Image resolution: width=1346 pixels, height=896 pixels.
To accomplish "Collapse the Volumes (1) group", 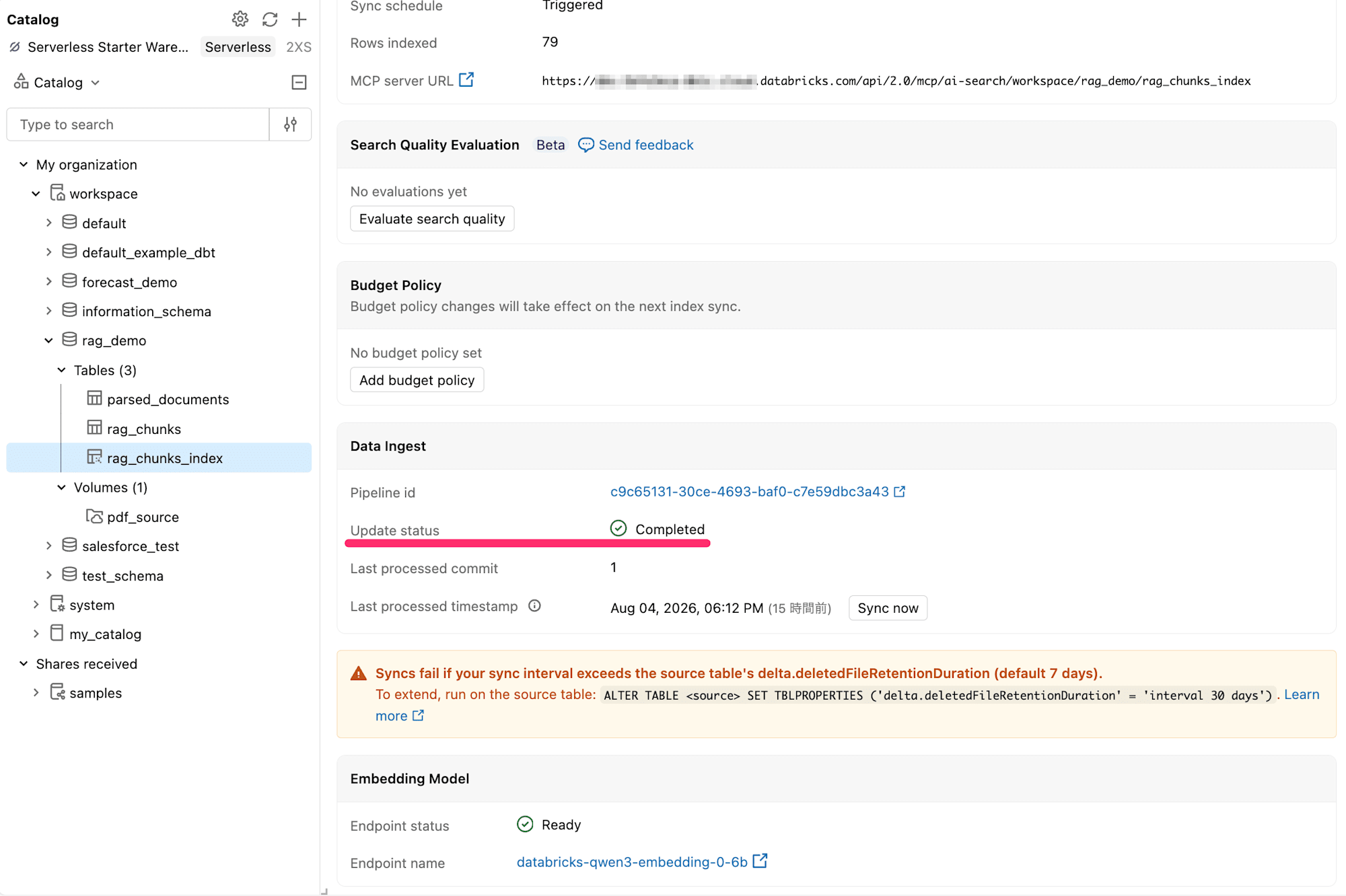I will pos(61,487).
